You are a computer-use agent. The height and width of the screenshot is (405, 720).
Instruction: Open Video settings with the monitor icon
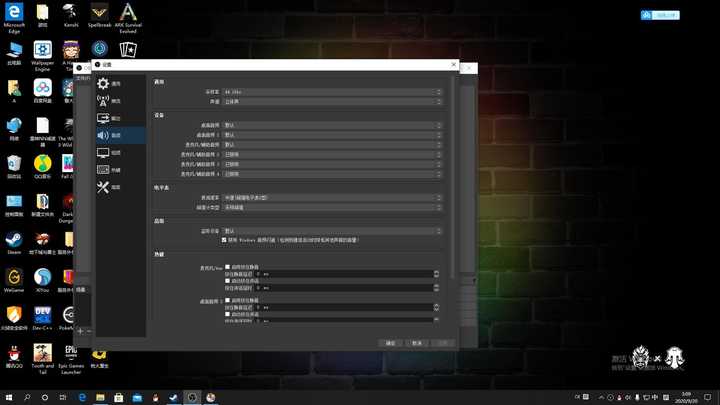[103, 152]
